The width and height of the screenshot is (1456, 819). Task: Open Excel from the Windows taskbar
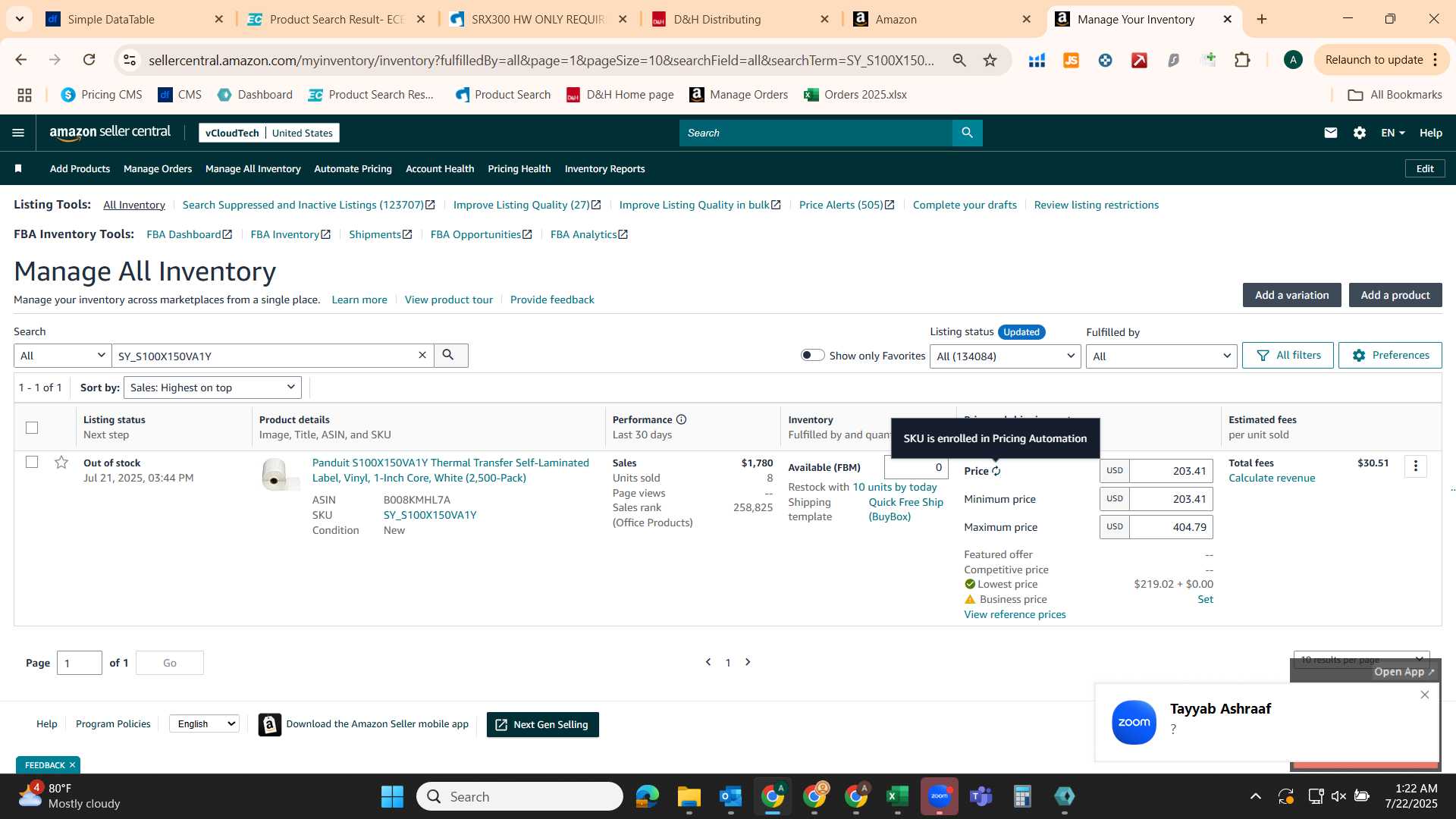pyautogui.click(x=897, y=796)
